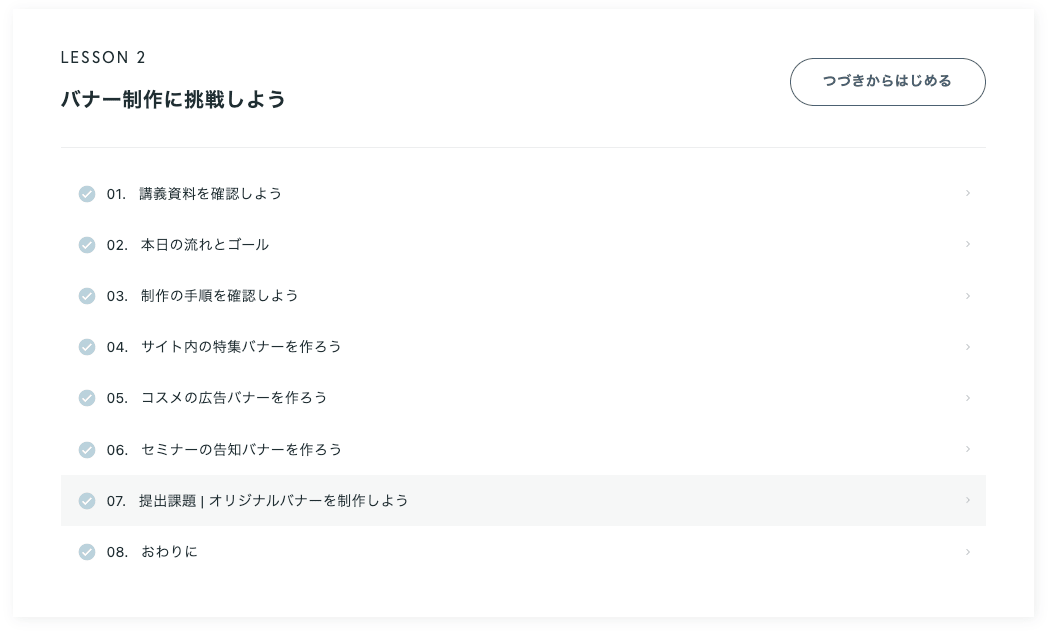Open lesson 02. 本日の流れとゴール
1049x633 pixels.
tap(204, 245)
